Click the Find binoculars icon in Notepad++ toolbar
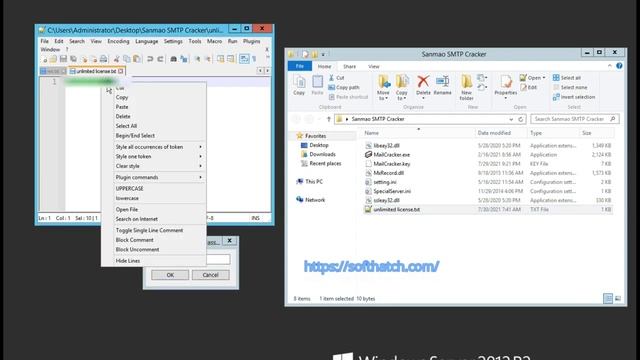Image resolution: width=640 pixels, height=360 pixels. pyautogui.click(x=173, y=59)
